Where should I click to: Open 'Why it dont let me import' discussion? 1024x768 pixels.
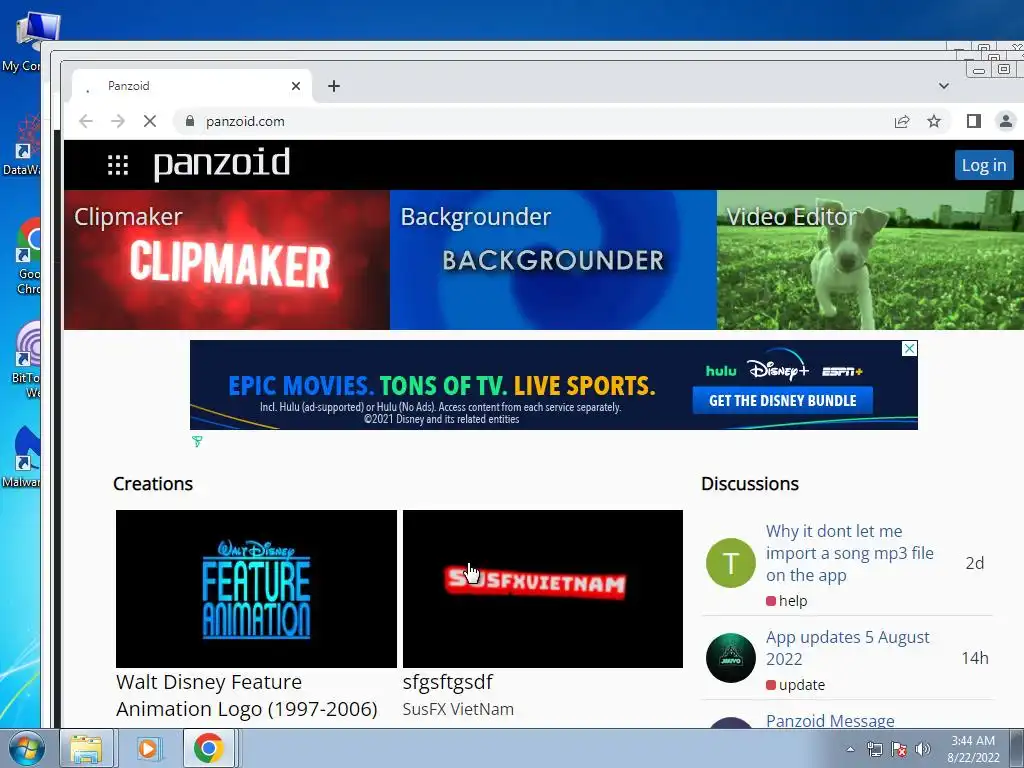point(850,553)
